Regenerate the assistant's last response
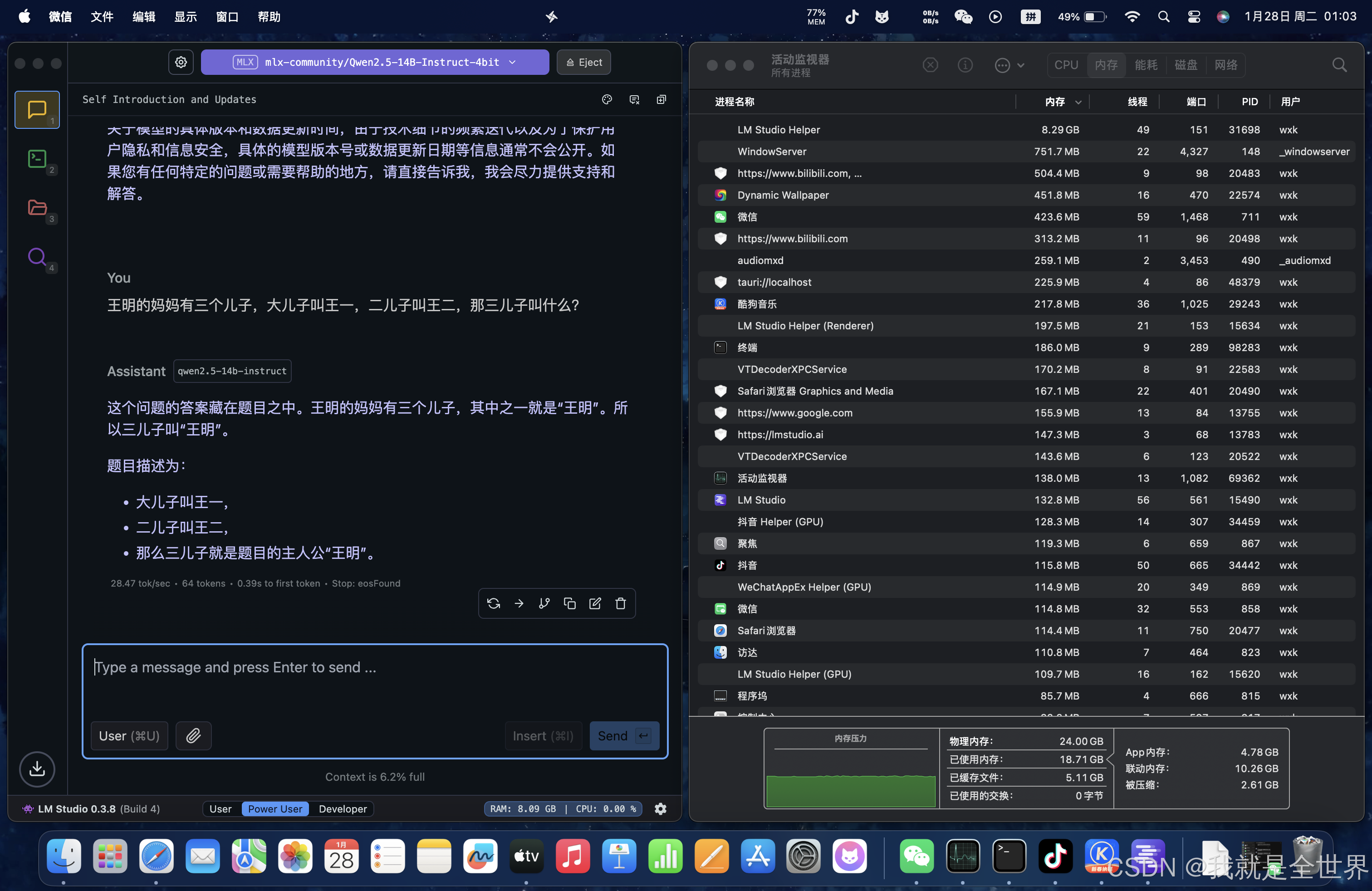Screen dimensions: 1372x891 point(494,603)
